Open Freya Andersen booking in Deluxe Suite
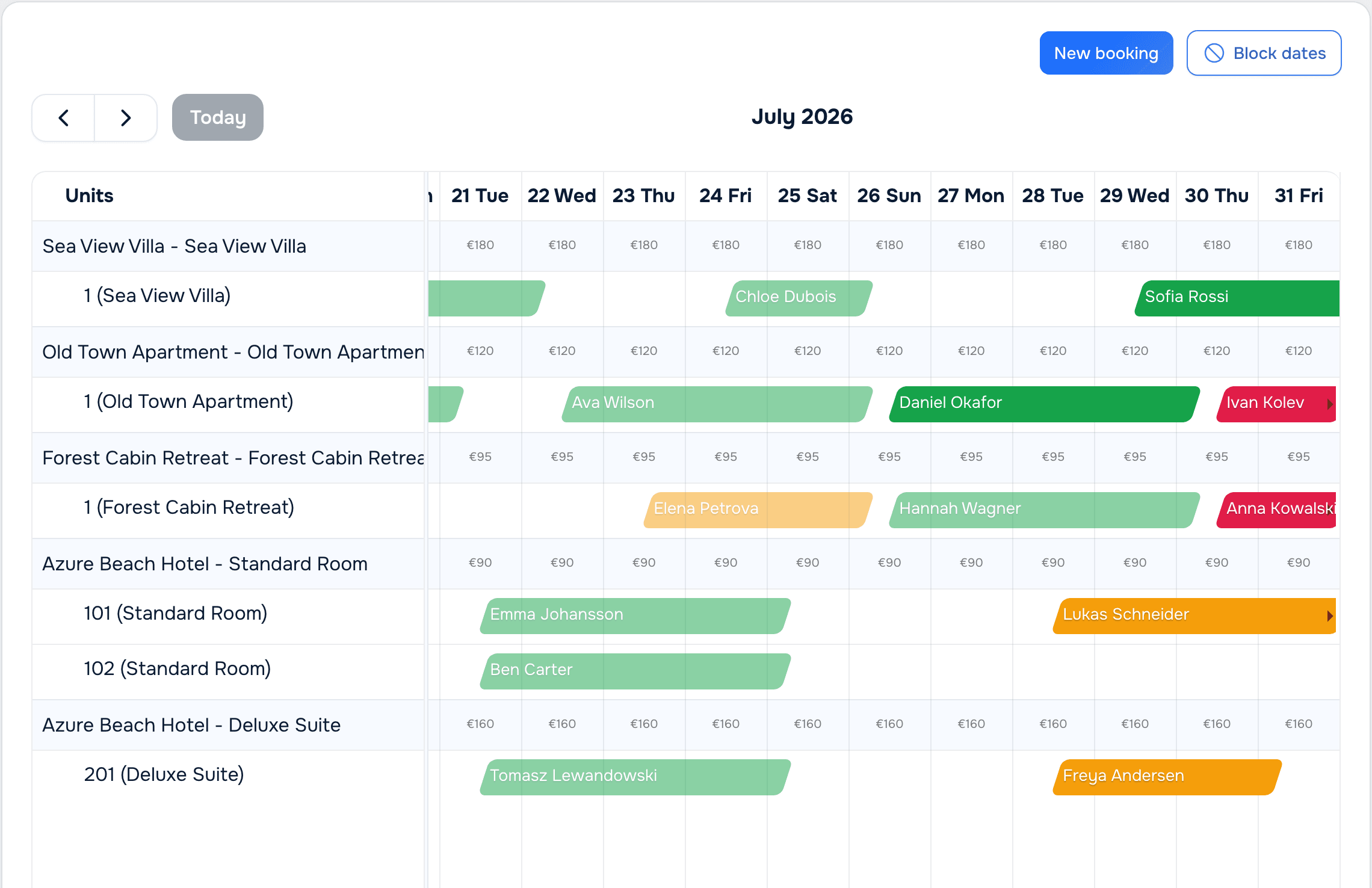This screenshot has width=1372, height=888. tap(1167, 777)
